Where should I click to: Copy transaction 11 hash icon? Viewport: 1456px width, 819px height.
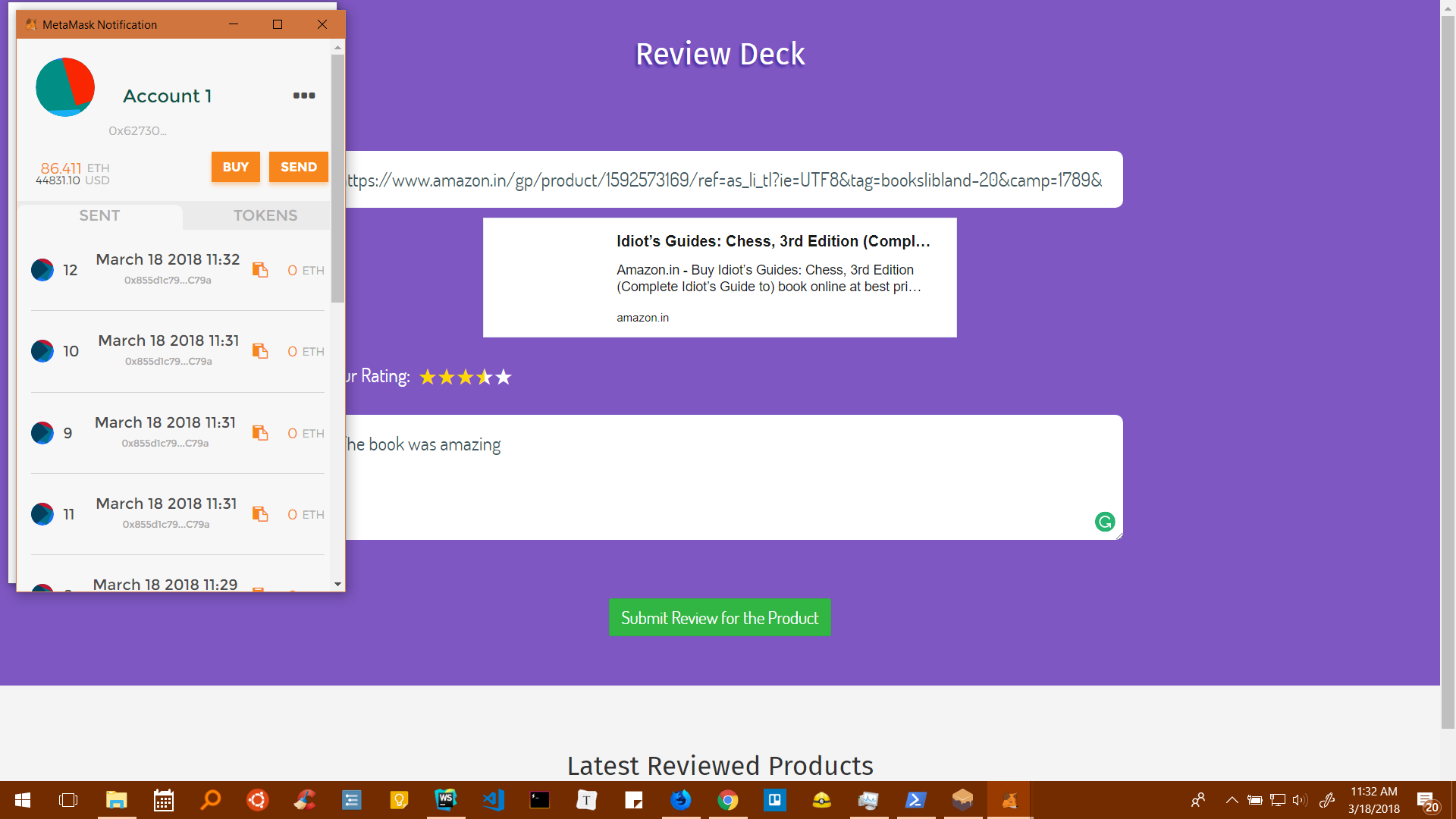click(x=260, y=514)
